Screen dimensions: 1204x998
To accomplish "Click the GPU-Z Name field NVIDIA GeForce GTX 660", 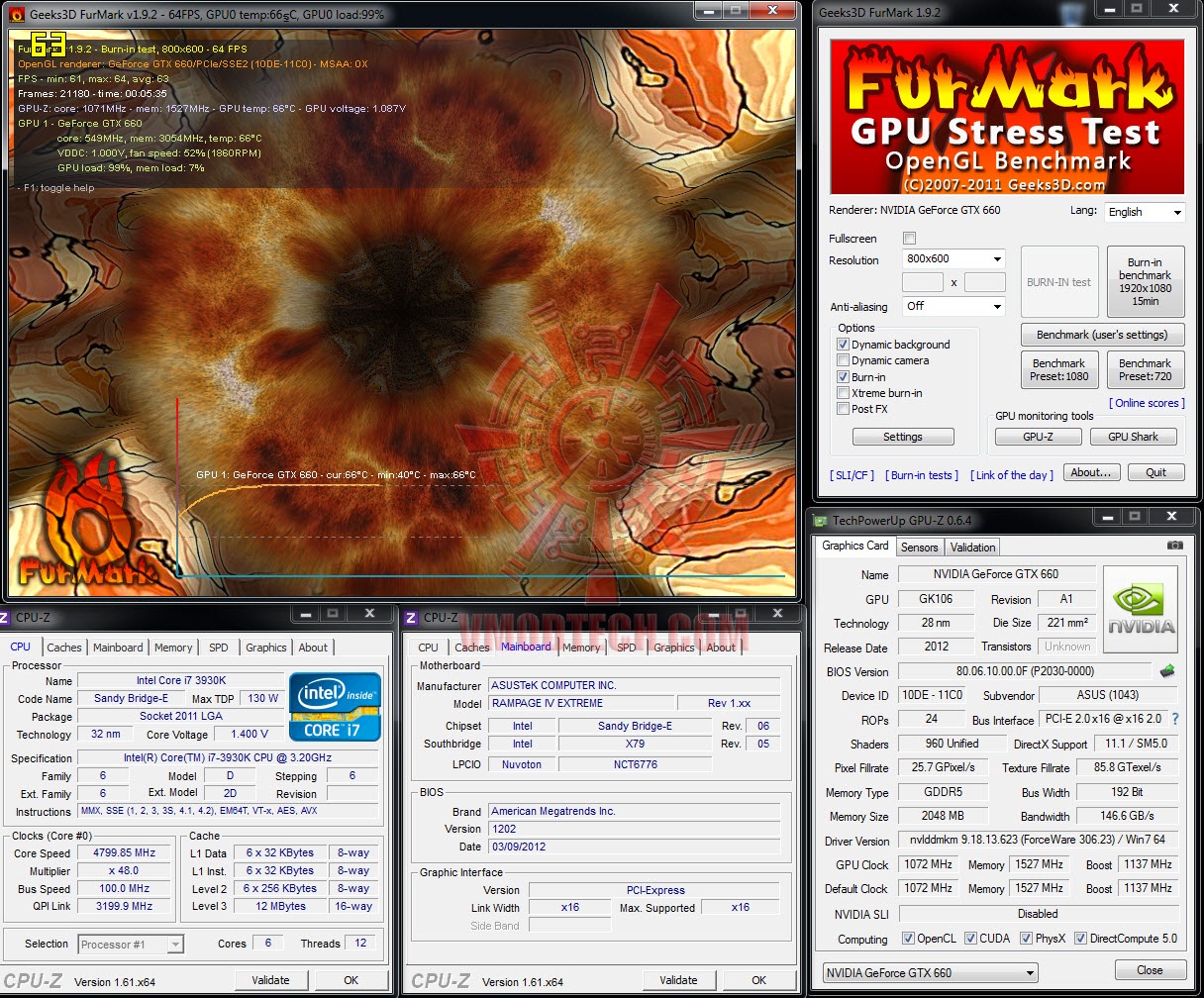I will click(x=996, y=574).
